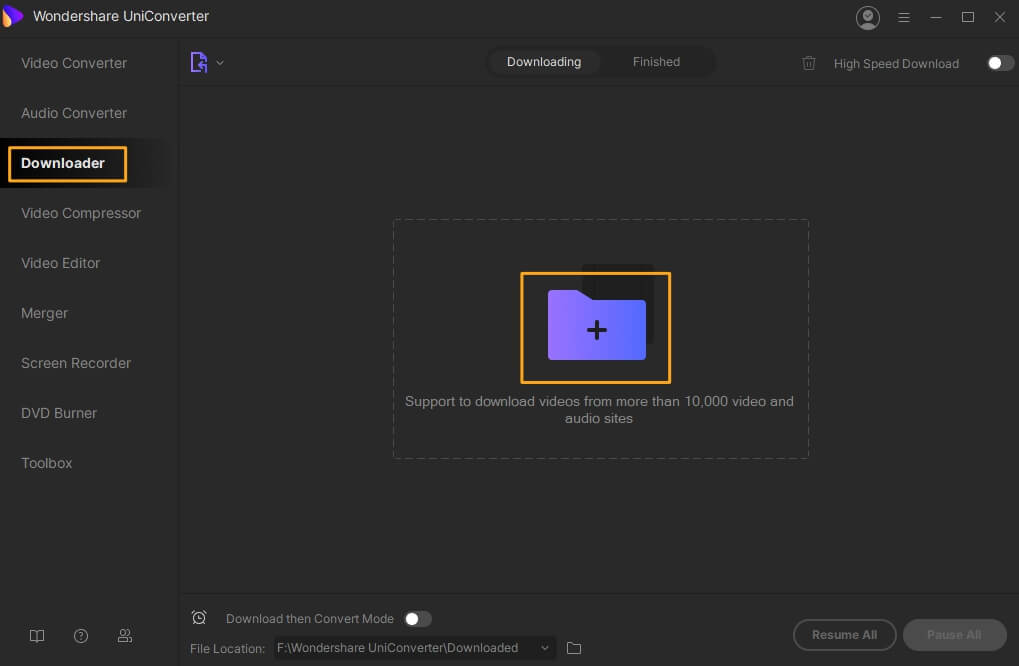Toggle Download then Convert Mode switch
The image size is (1019, 666).
point(417,619)
